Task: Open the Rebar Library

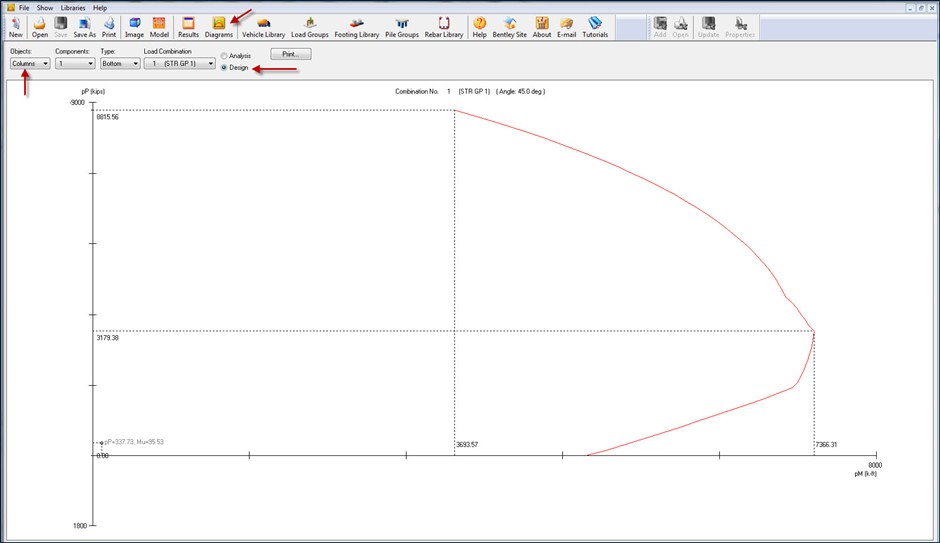Action: pos(443,26)
